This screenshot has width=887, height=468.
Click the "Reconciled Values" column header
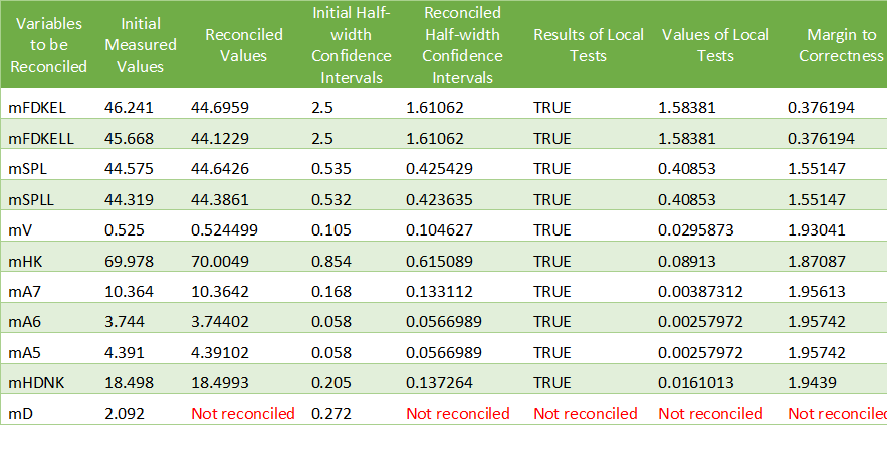tap(243, 45)
